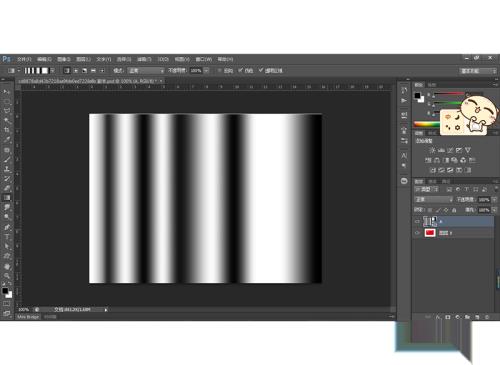
Task: Open the tool preset picker arrow
Action: [x=19, y=71]
